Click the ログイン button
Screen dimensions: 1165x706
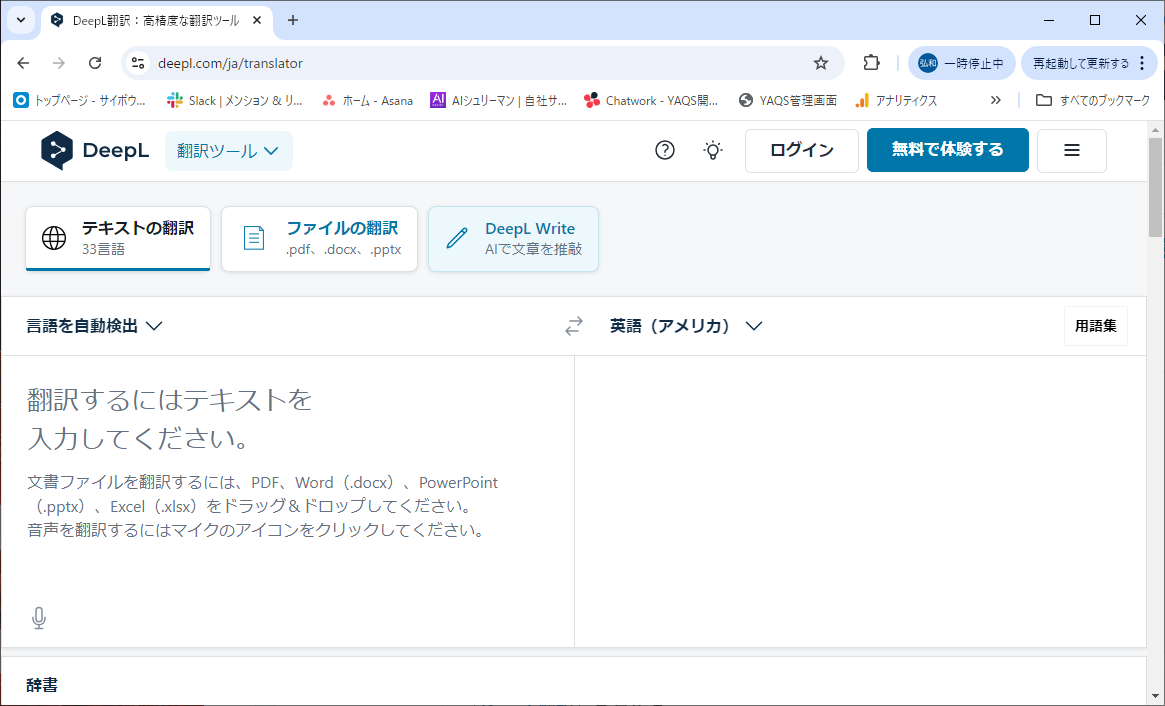[x=802, y=150]
